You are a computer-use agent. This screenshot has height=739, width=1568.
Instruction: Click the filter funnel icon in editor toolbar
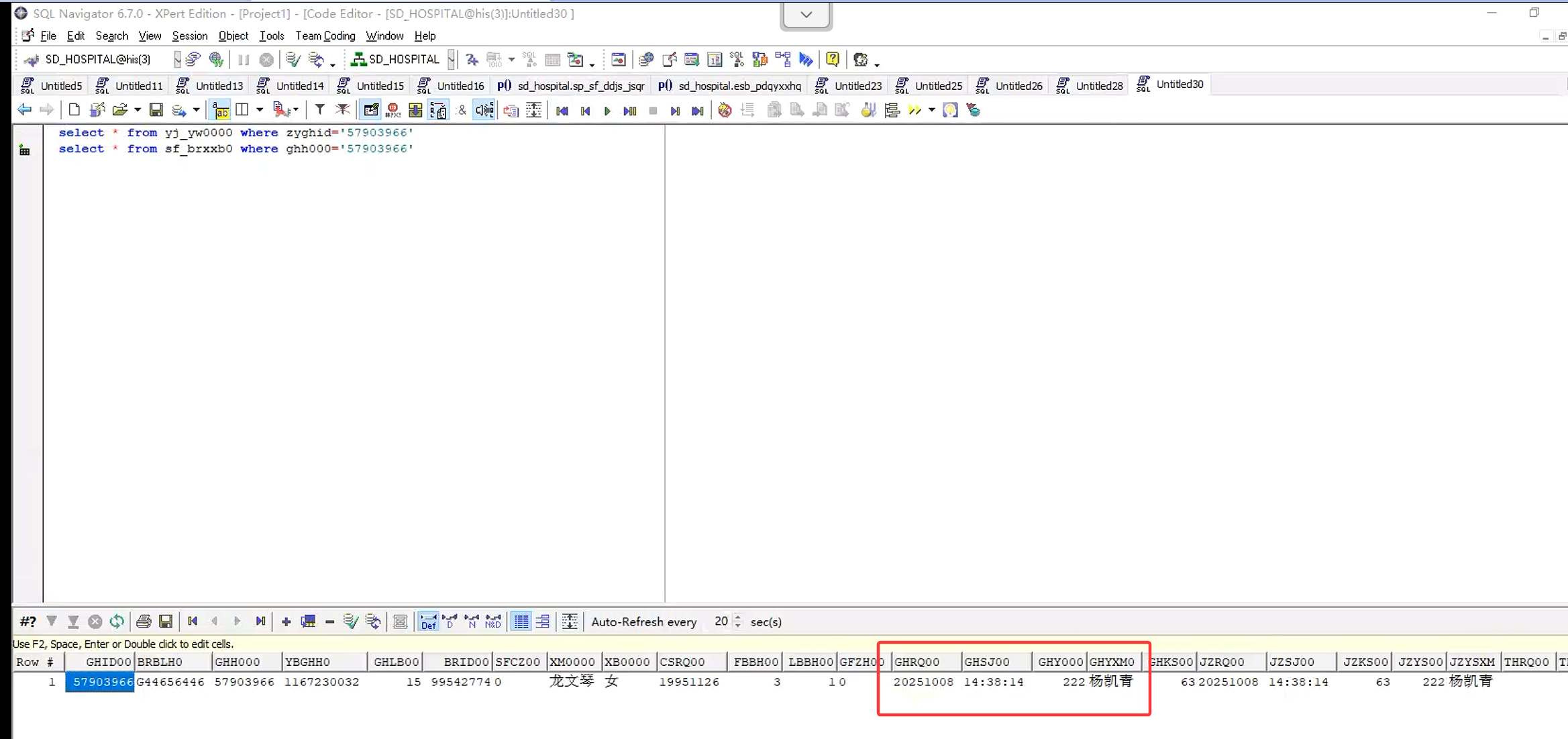320,110
